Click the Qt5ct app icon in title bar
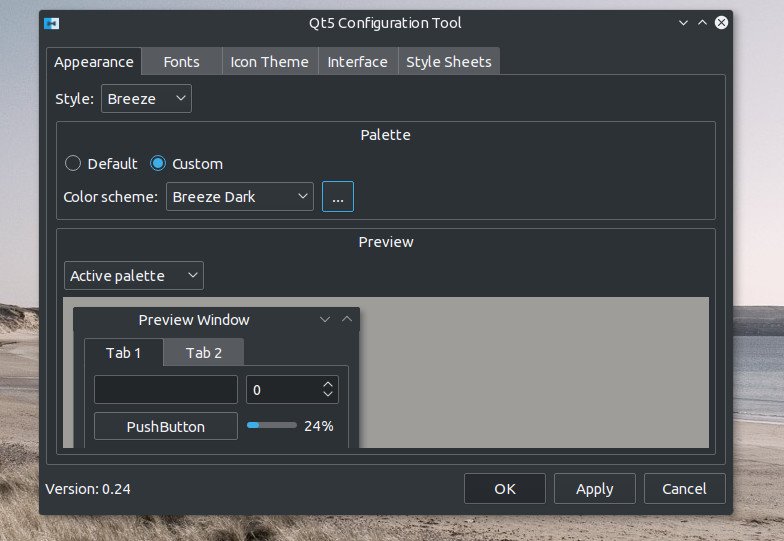This screenshot has width=784, height=541. point(52,24)
